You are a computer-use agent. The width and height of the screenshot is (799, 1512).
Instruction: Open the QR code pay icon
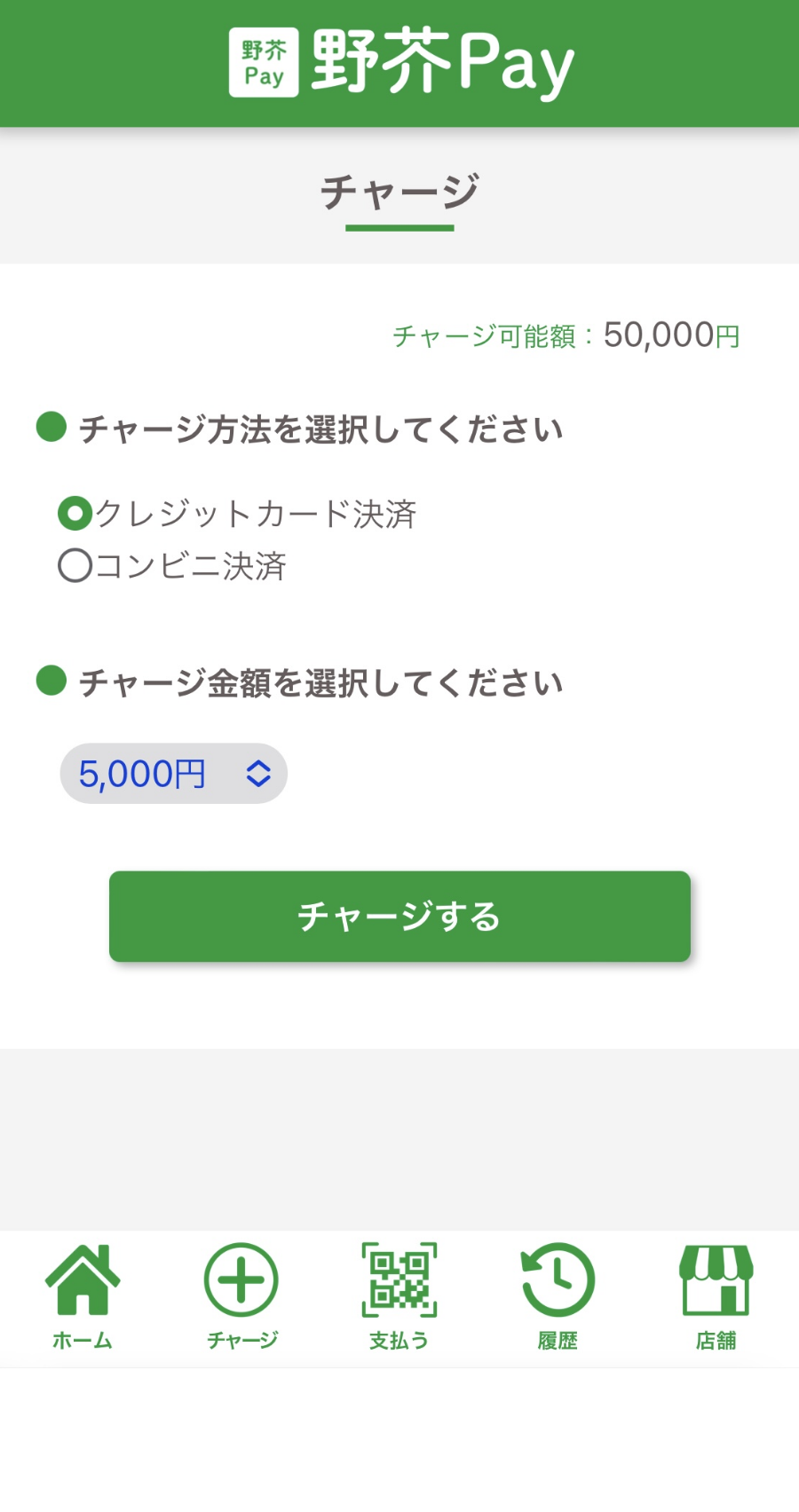click(x=399, y=1280)
